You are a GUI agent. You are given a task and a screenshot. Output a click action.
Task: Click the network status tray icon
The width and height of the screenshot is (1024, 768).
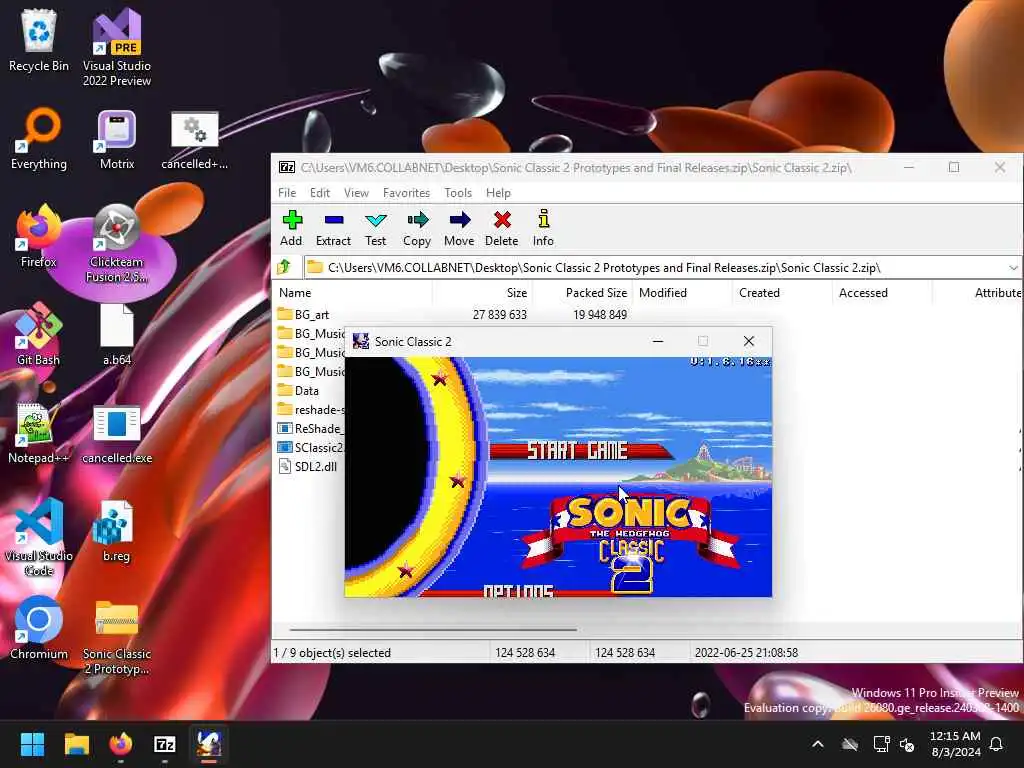click(x=882, y=744)
